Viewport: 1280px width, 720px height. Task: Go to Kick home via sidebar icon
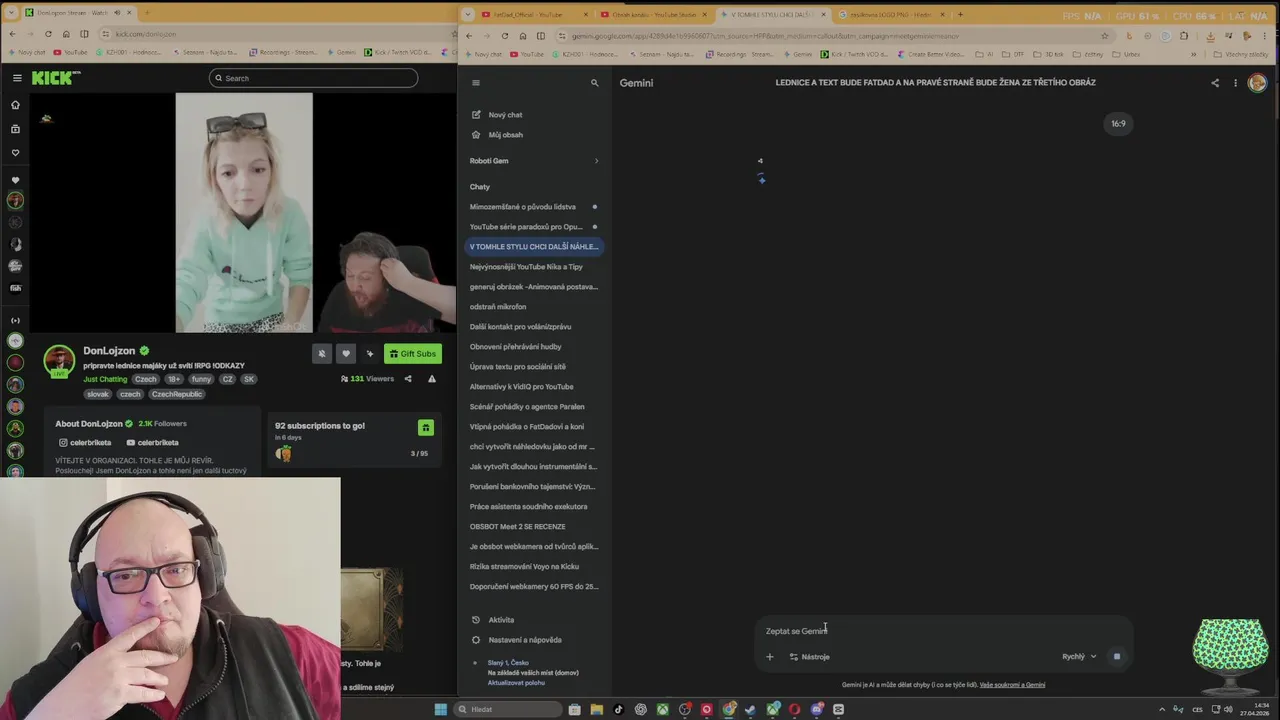[x=15, y=105]
